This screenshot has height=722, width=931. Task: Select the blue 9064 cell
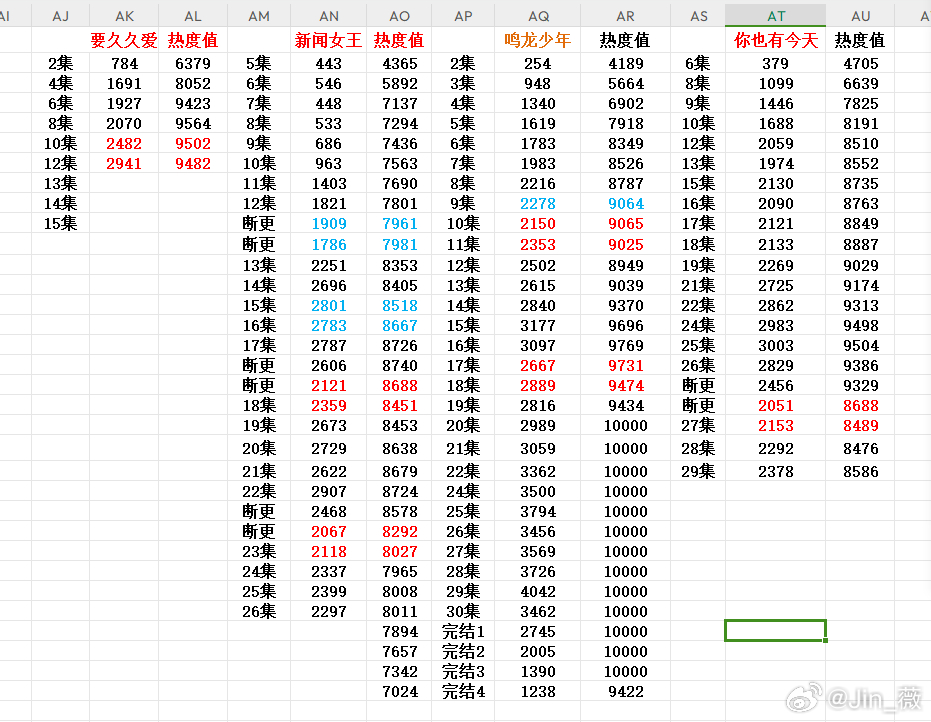click(626, 204)
